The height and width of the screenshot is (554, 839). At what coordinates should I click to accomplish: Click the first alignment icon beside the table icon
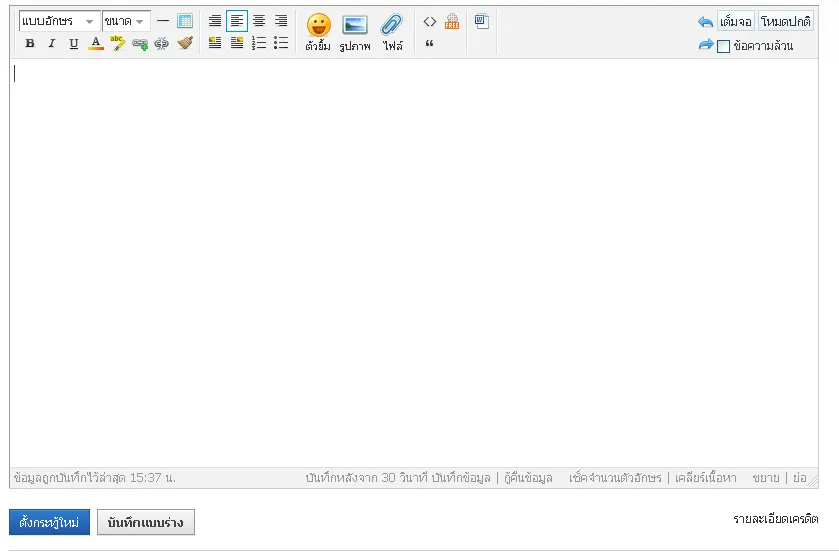pyautogui.click(x=215, y=21)
